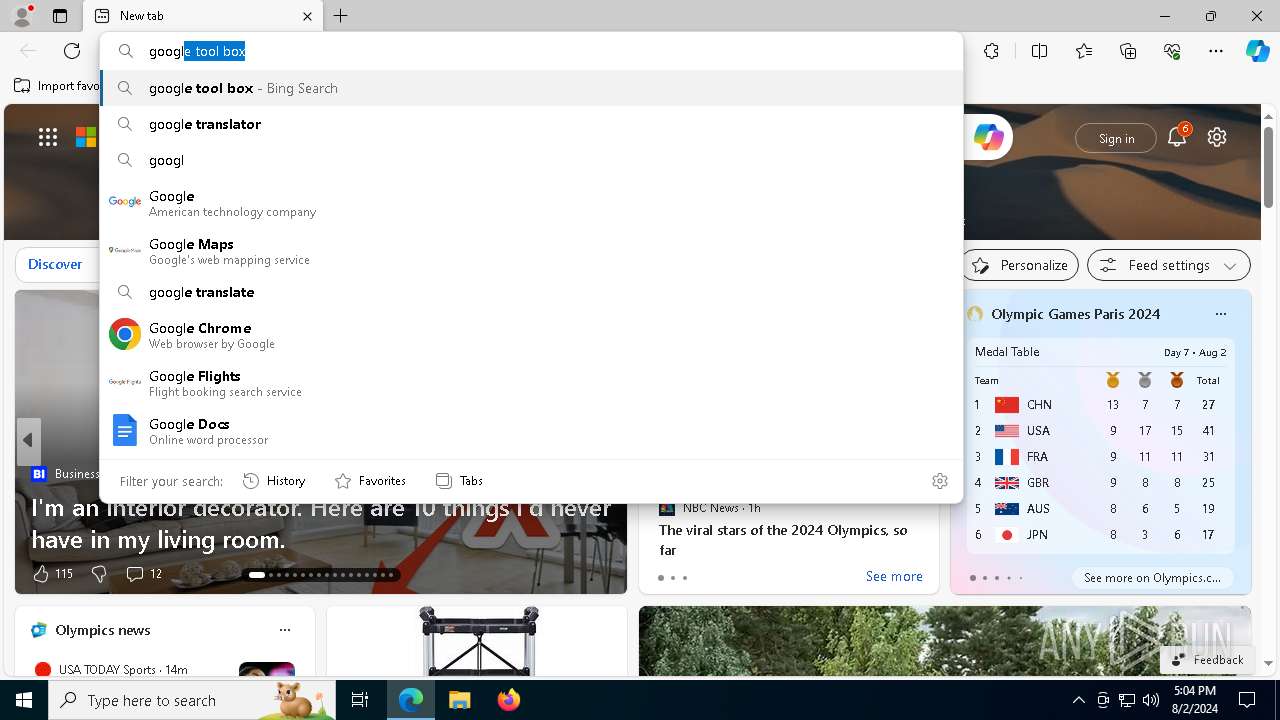Select Google American technology company suggestion

pyautogui.click(x=532, y=203)
